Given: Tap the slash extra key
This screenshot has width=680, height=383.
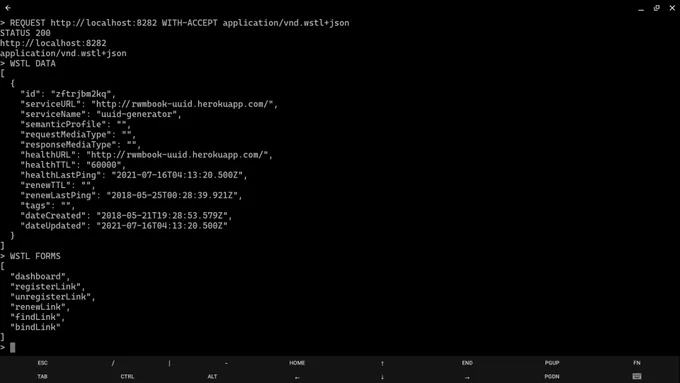Looking at the screenshot, I should point(113,363).
